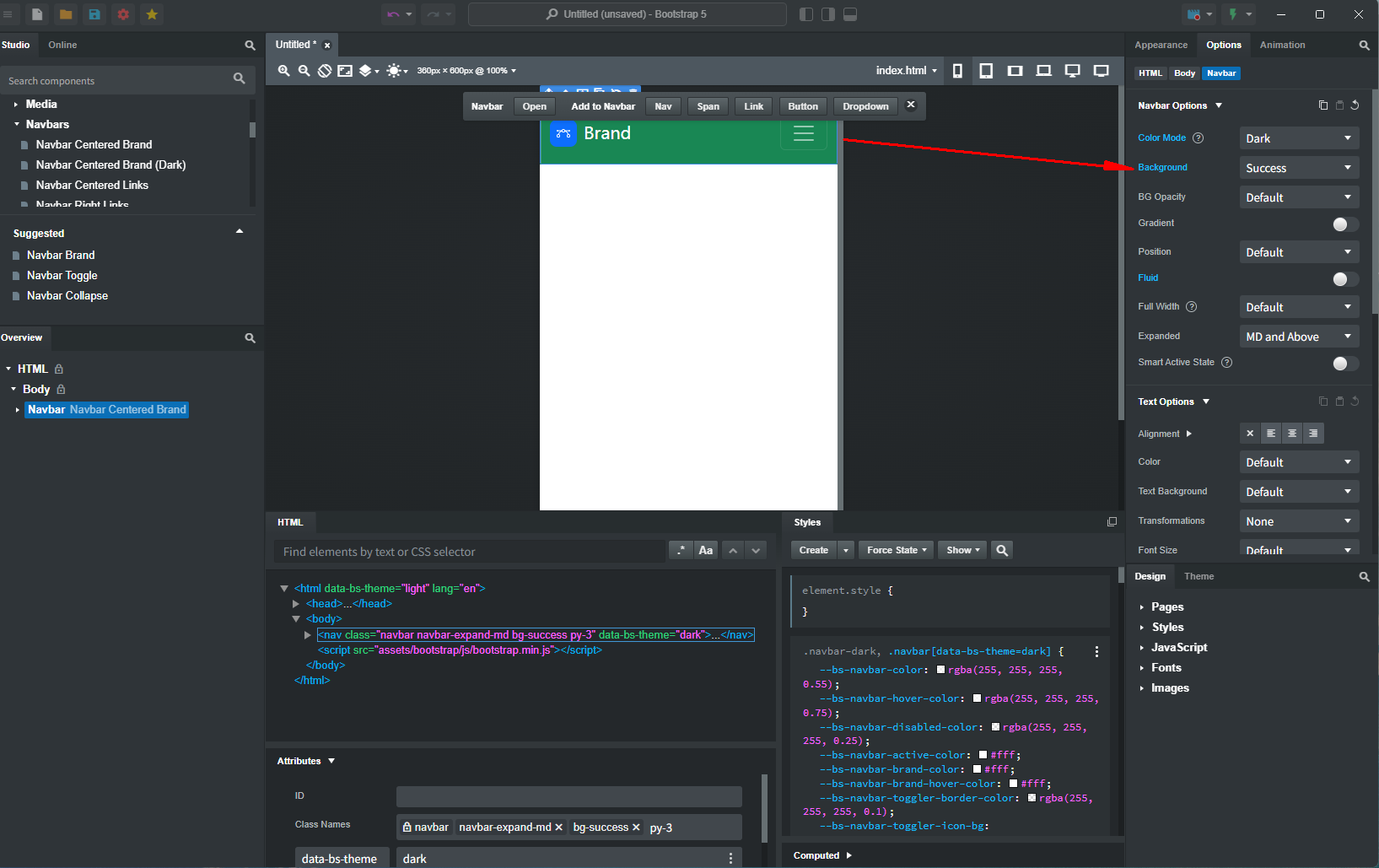Zoom out on the stage
Screen dimensions: 1379x868
[x=304, y=71]
